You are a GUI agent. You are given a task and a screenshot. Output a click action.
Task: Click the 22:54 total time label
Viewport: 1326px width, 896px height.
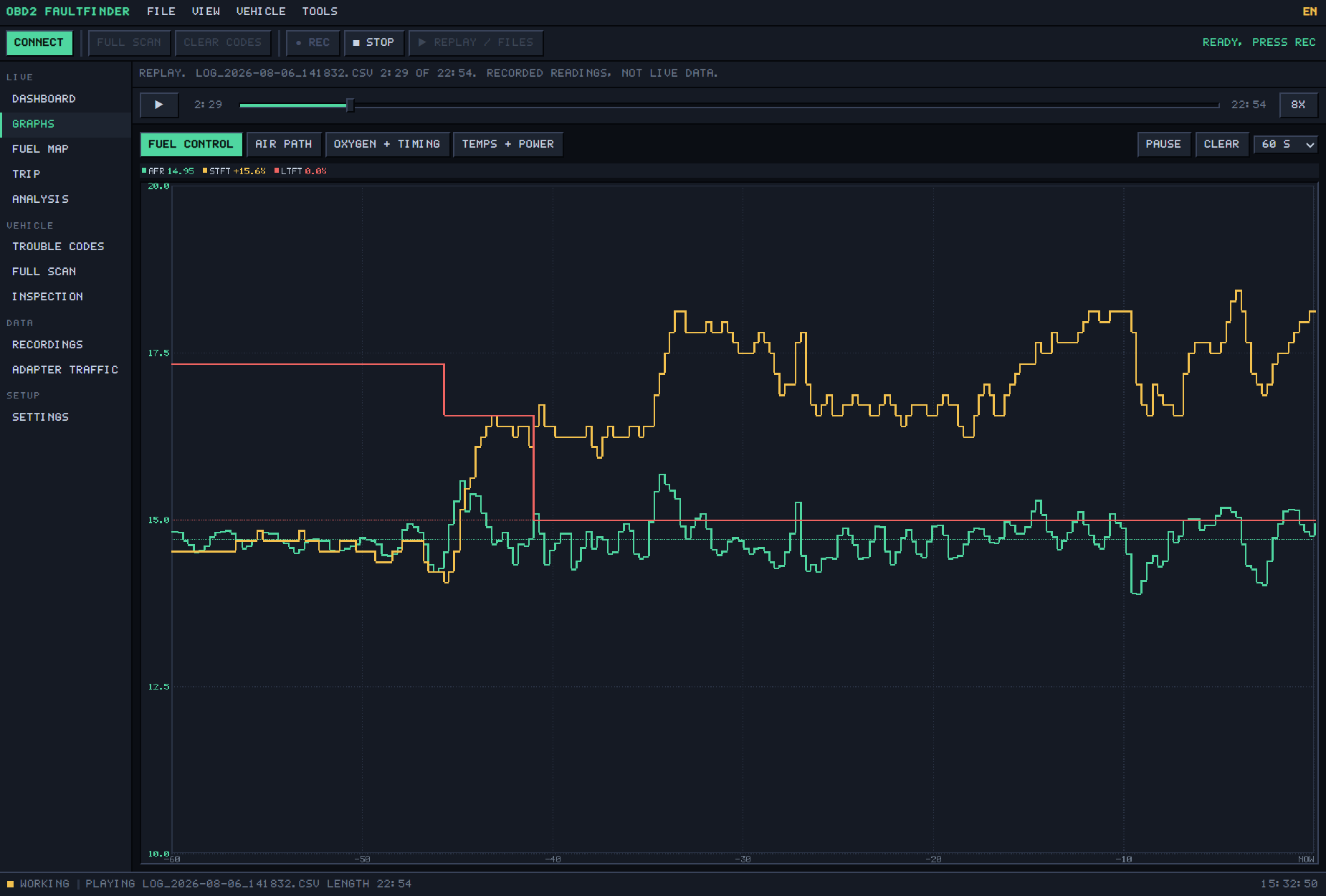tap(1249, 105)
